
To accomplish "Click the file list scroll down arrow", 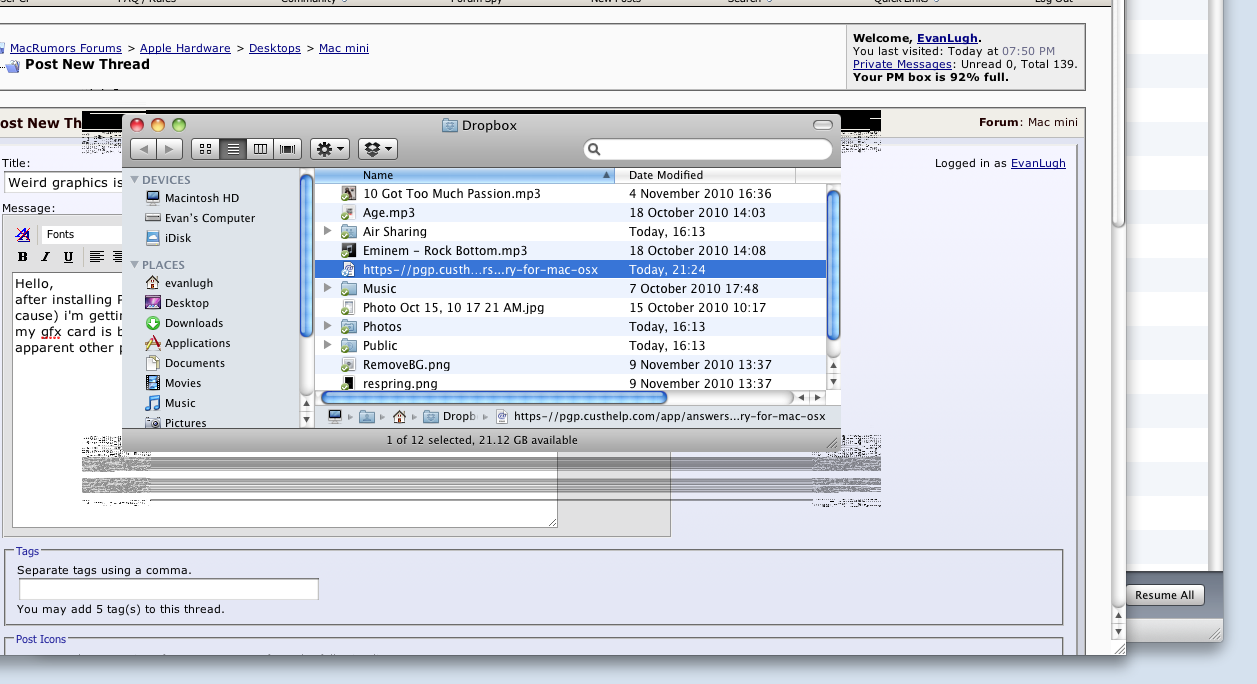I will (833, 382).
